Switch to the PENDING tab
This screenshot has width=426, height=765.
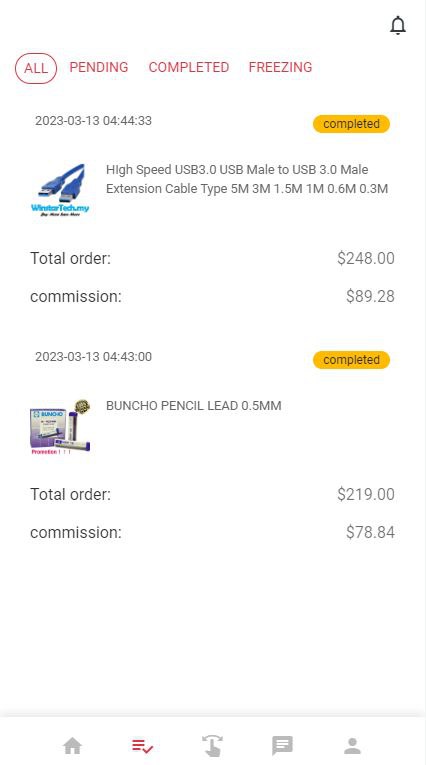[x=99, y=67]
